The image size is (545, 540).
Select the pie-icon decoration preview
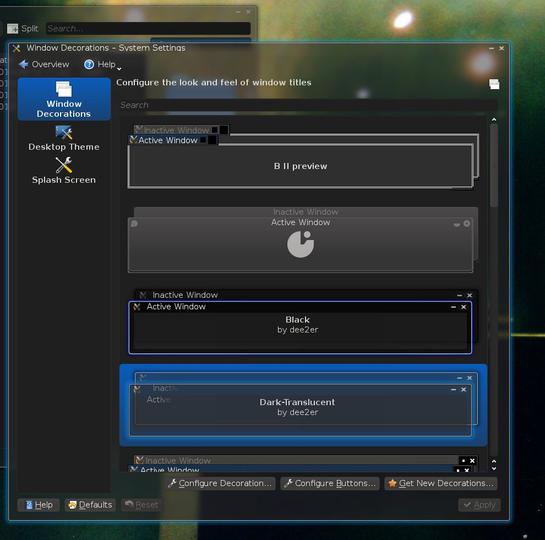[300, 239]
